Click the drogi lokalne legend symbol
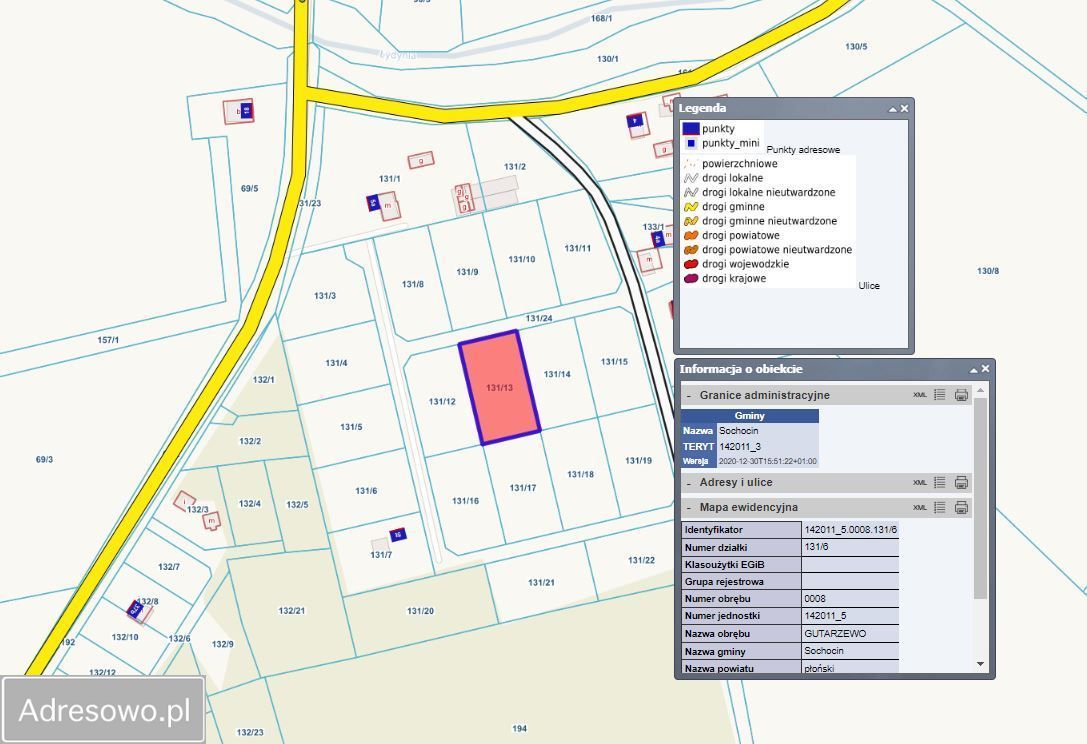Image resolution: width=1087 pixels, height=744 pixels. point(690,178)
